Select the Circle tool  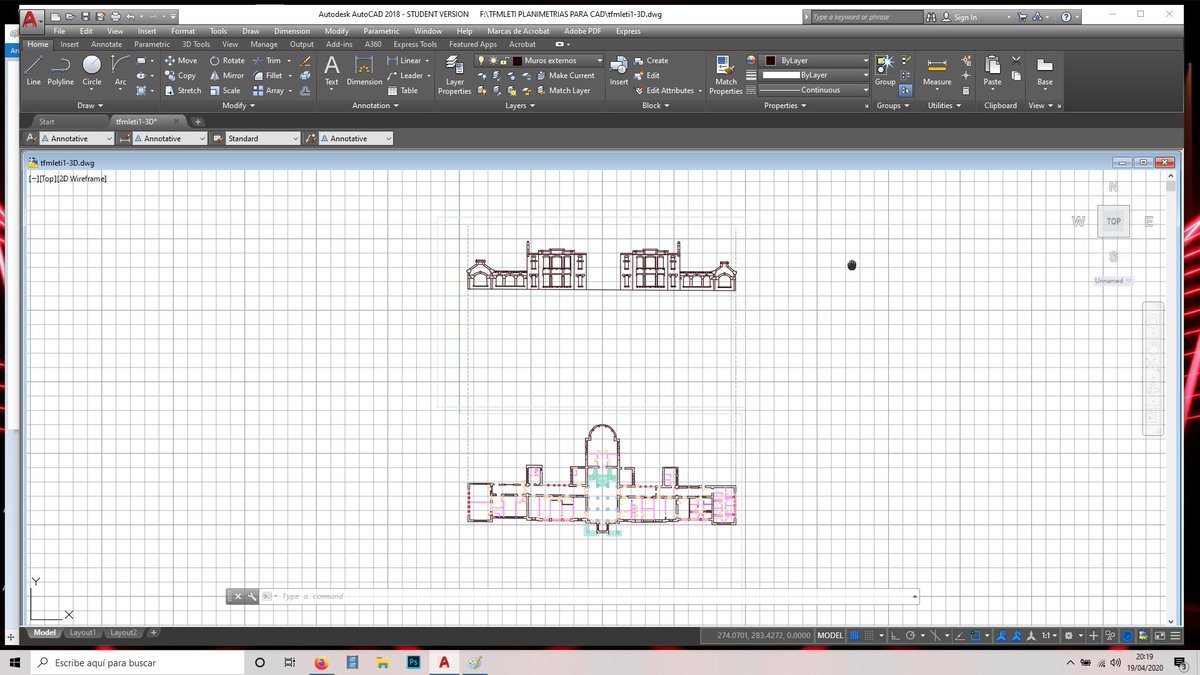(92, 70)
